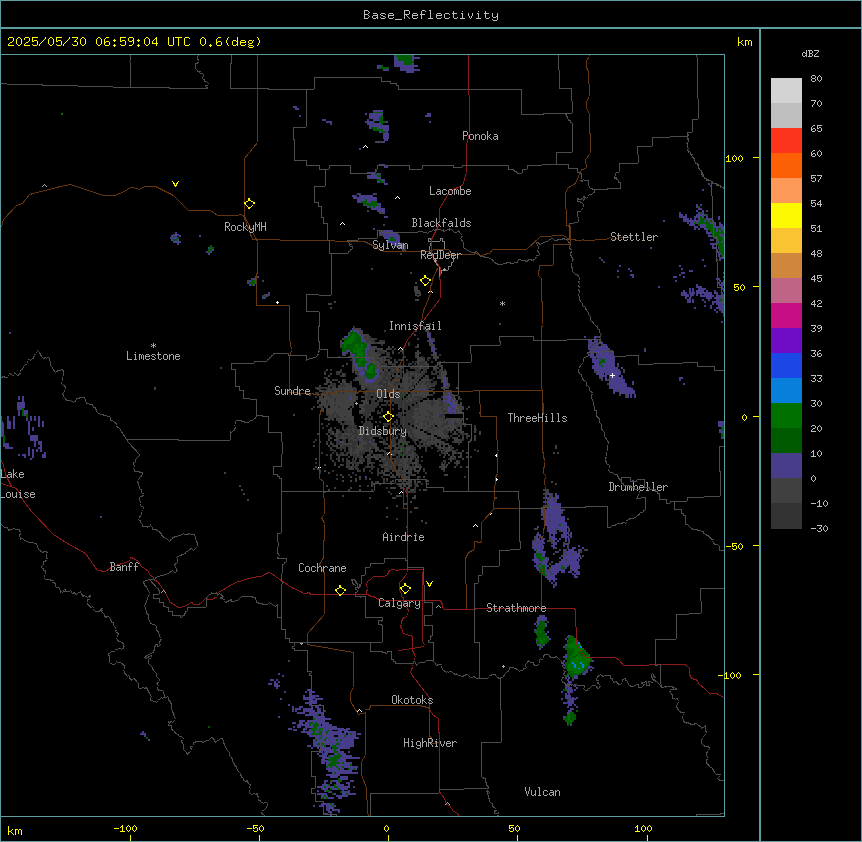The height and width of the screenshot is (842, 862).
Task: Click the Cochrane town label
Action: (x=322, y=568)
